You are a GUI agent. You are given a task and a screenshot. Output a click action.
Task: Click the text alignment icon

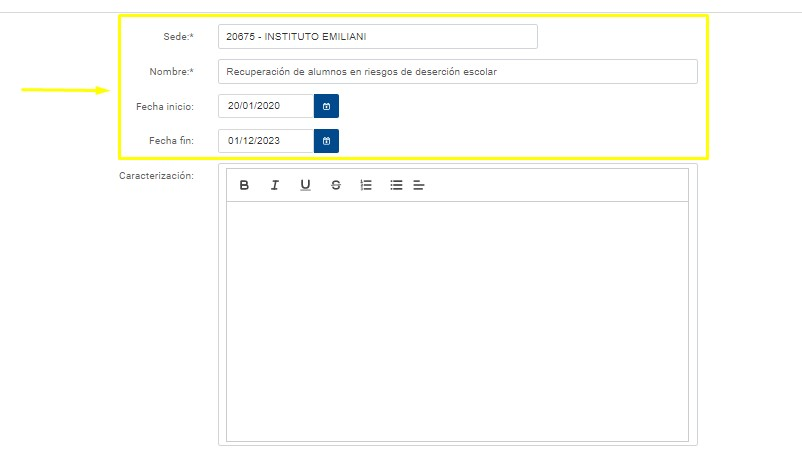[419, 185]
